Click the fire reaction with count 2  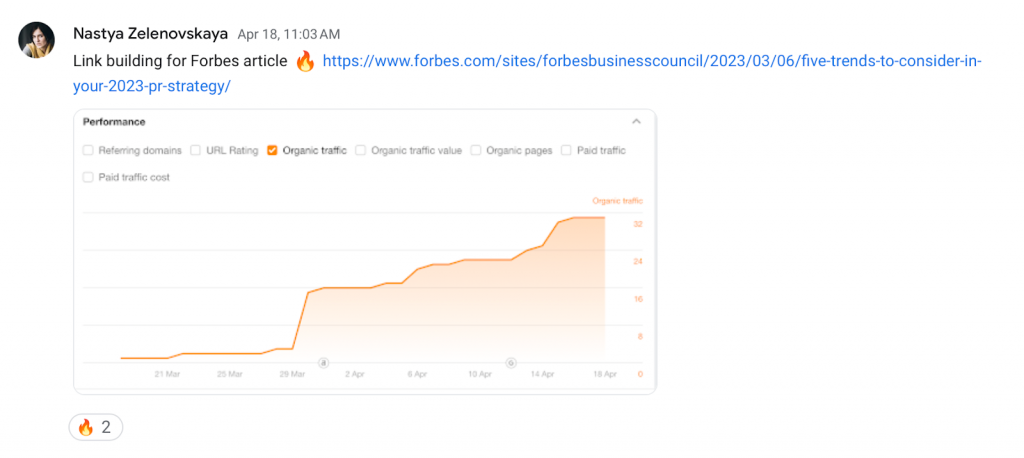click(96, 427)
